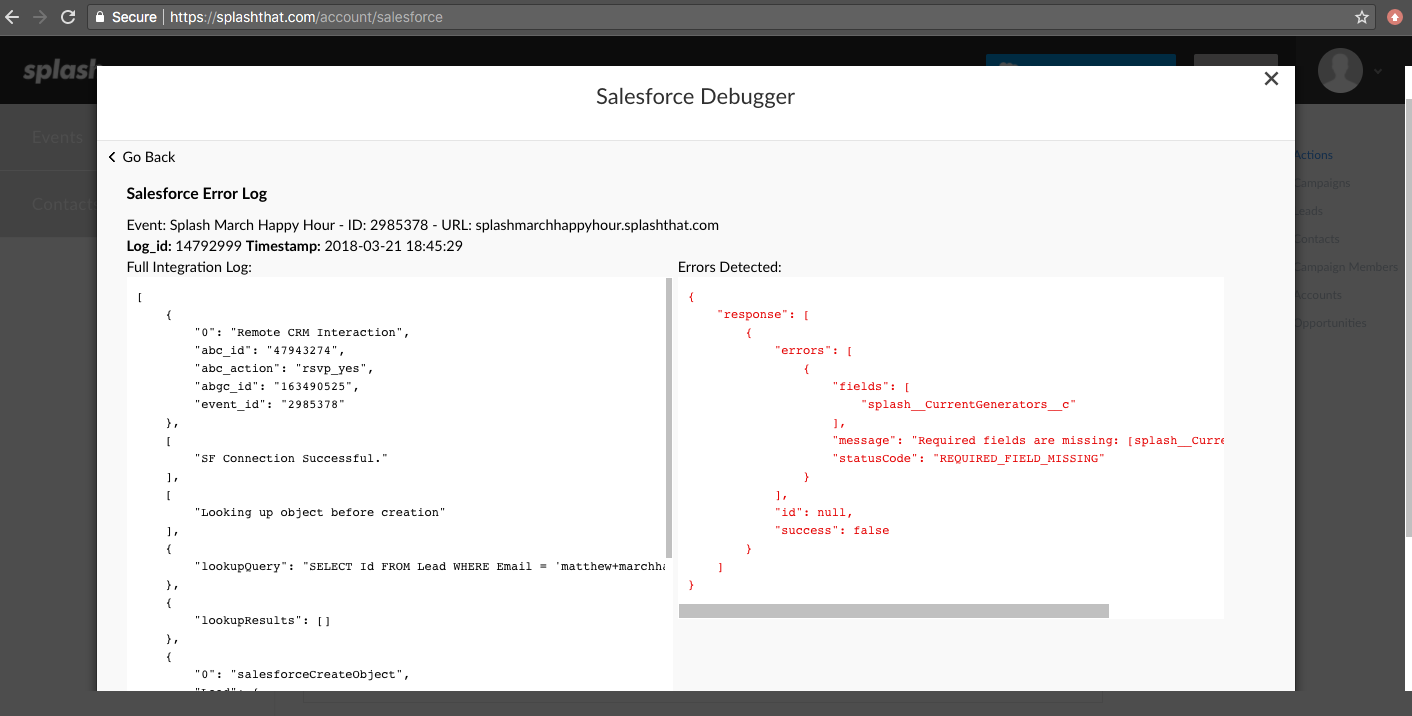
Task: Click the "Required fields are missing" message line
Action: coord(1028,440)
